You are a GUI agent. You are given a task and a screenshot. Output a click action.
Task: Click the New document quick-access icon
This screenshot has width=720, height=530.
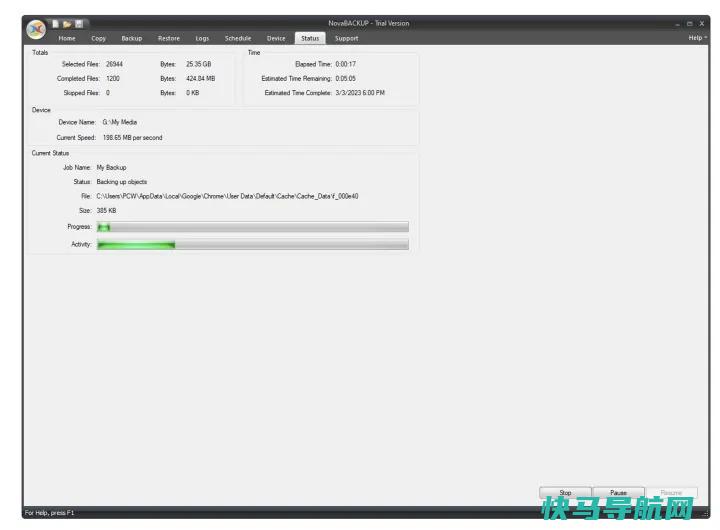point(55,23)
